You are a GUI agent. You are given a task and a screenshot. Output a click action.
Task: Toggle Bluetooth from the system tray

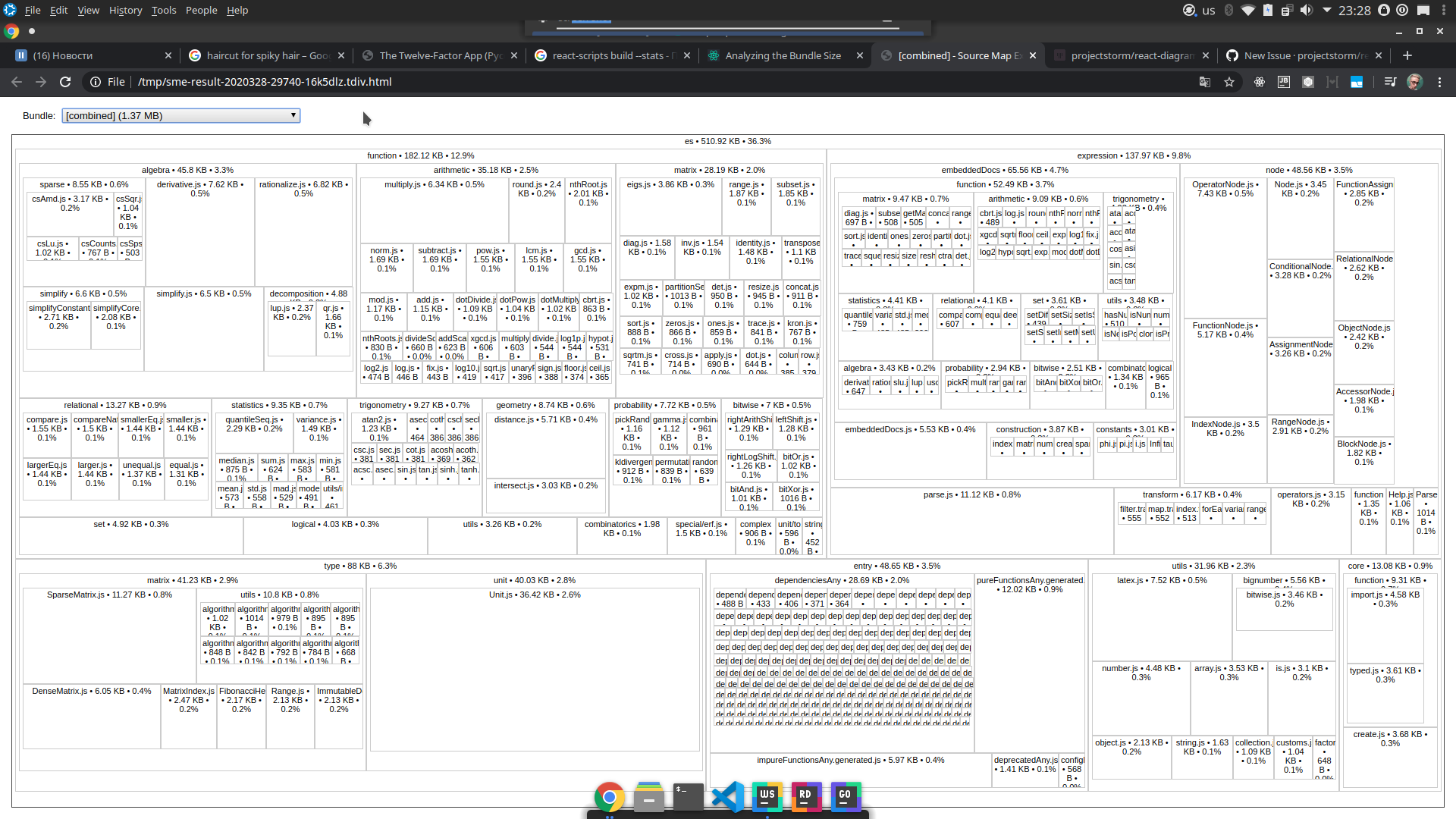pyautogui.click(x=1228, y=10)
